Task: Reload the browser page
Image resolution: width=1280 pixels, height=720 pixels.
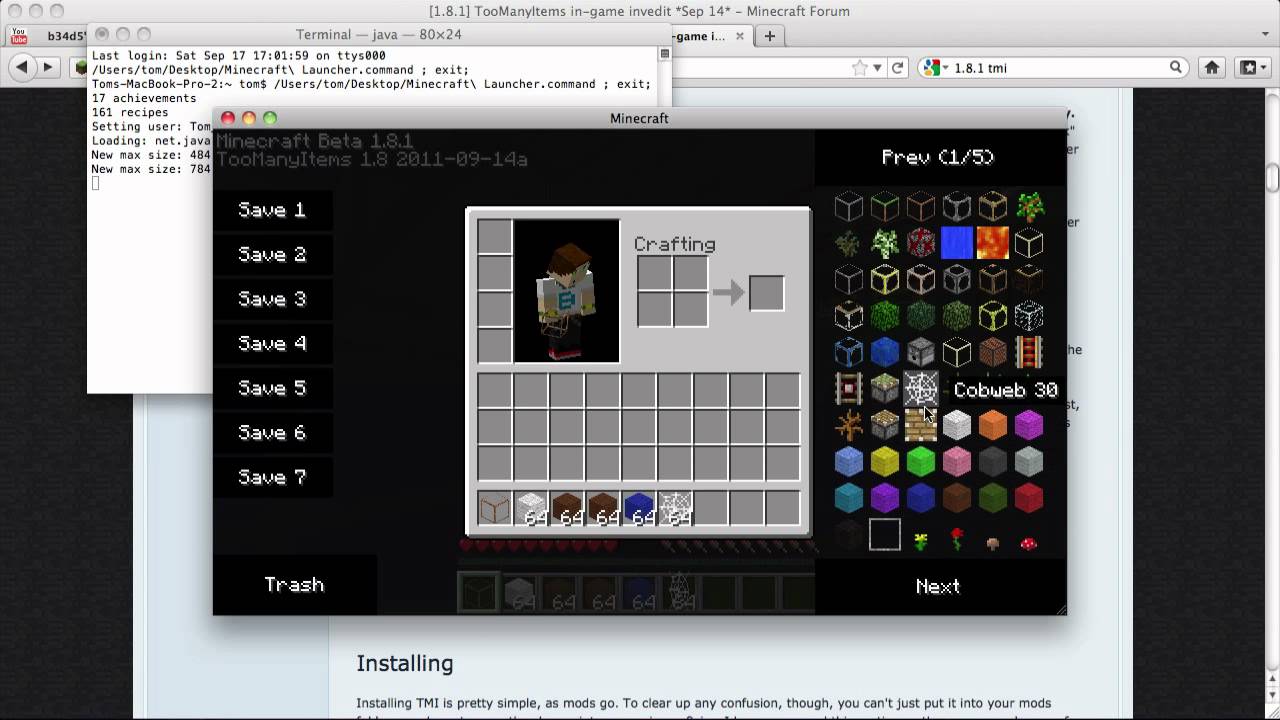Action: pos(898,68)
